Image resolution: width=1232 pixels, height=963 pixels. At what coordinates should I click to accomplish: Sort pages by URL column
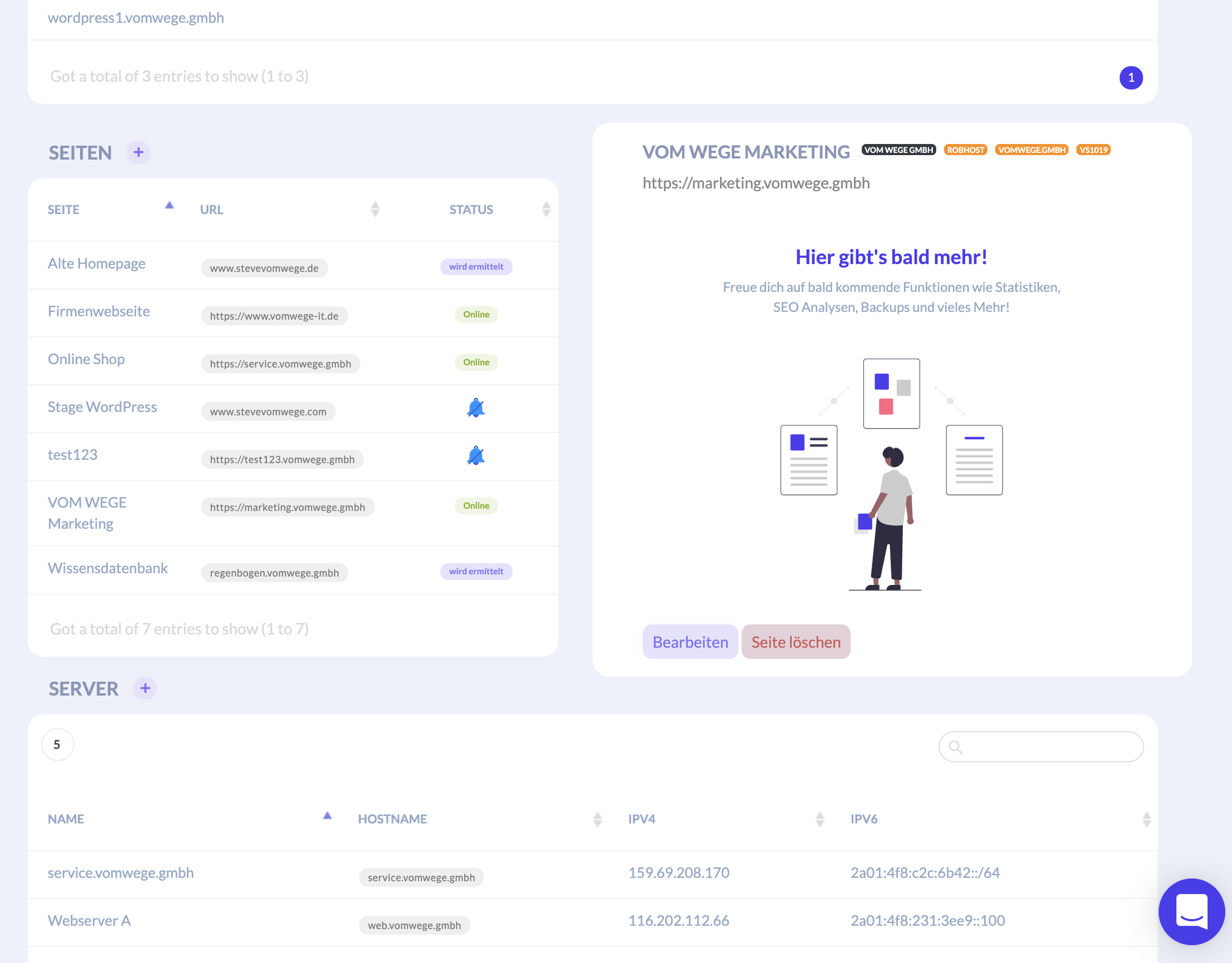click(375, 209)
